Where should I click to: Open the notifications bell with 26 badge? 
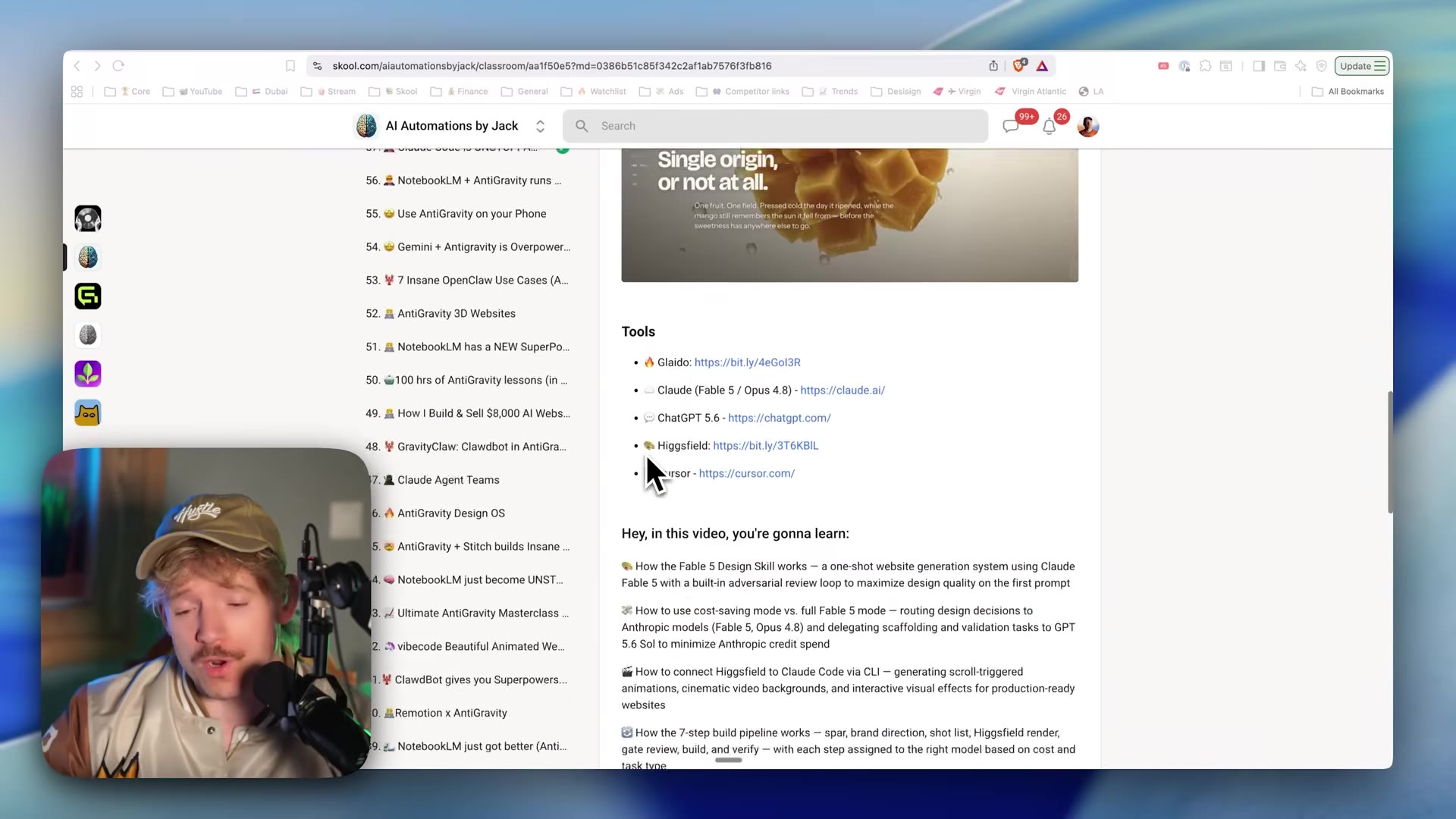tap(1050, 127)
